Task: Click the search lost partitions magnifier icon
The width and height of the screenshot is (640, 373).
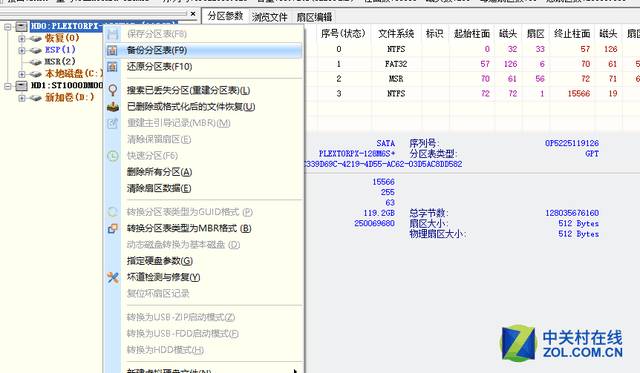Action: 113,90
